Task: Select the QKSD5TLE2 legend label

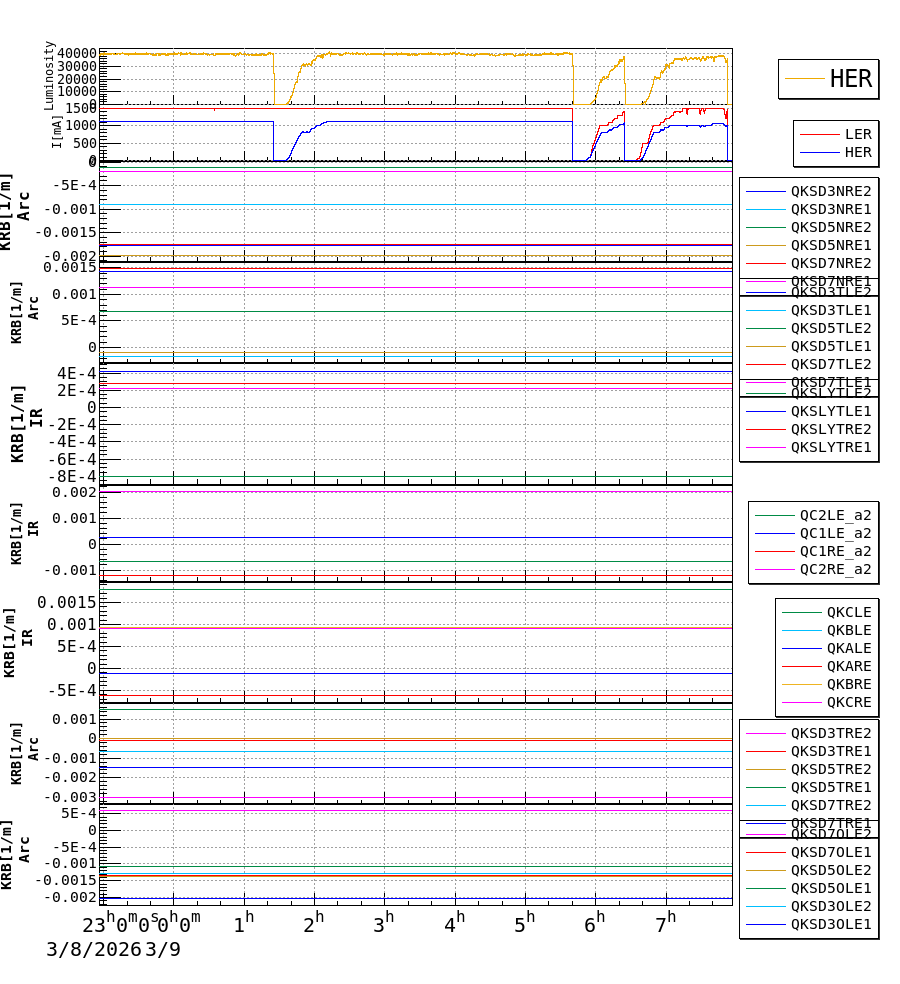Action: point(830,329)
